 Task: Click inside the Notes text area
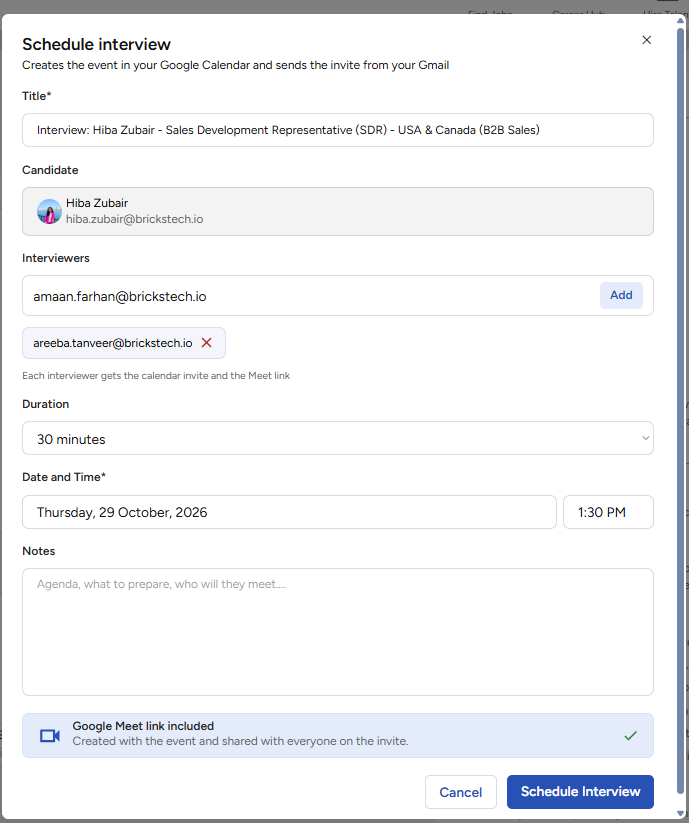(337, 632)
